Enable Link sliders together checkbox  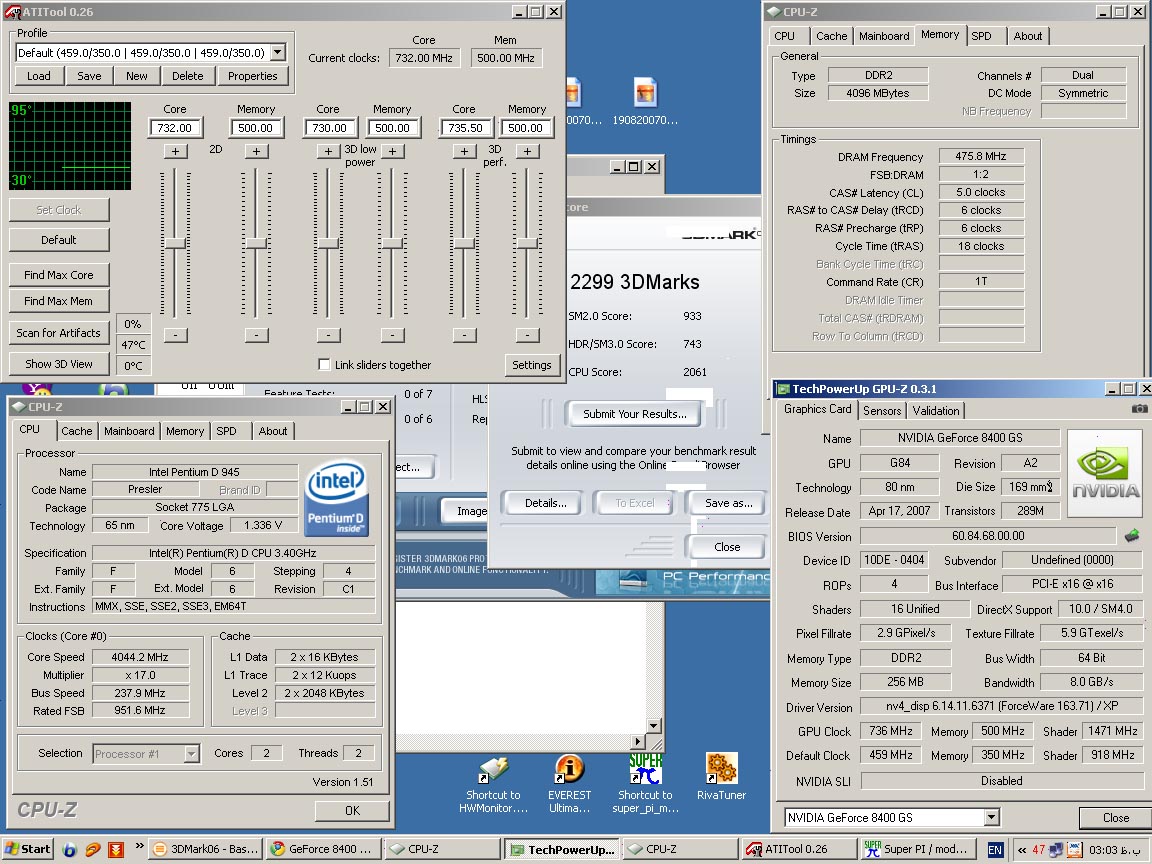coord(323,364)
